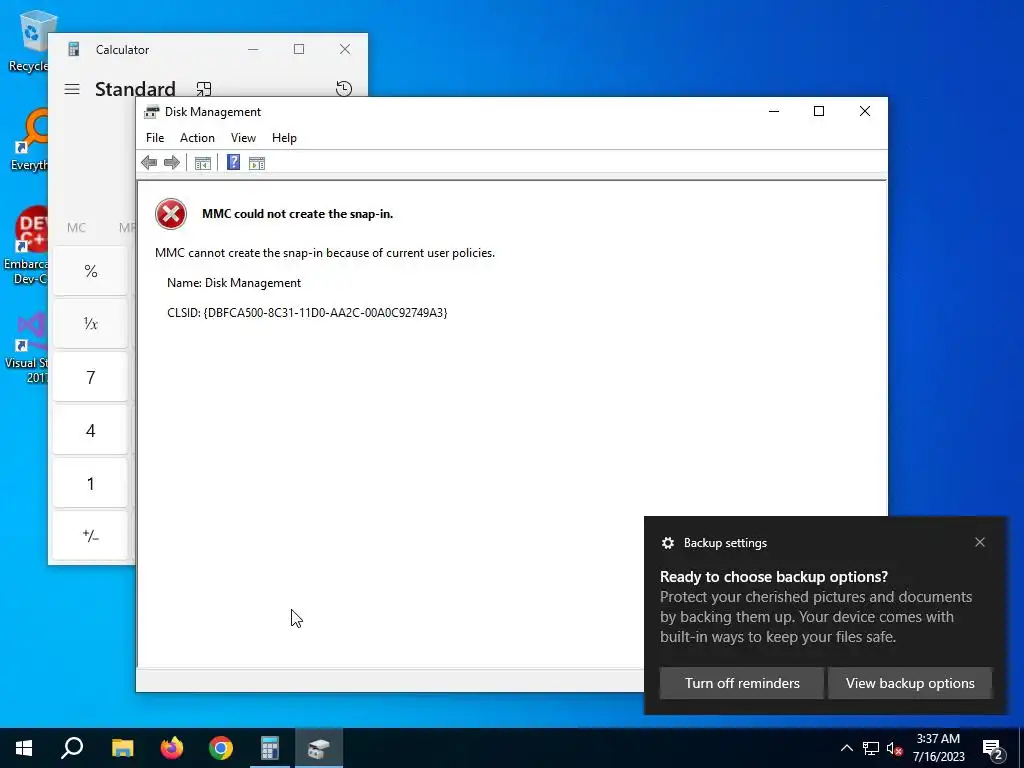This screenshot has width=1024, height=768.
Task: Click the Calculator title bar app icon
Action: [x=74, y=49]
